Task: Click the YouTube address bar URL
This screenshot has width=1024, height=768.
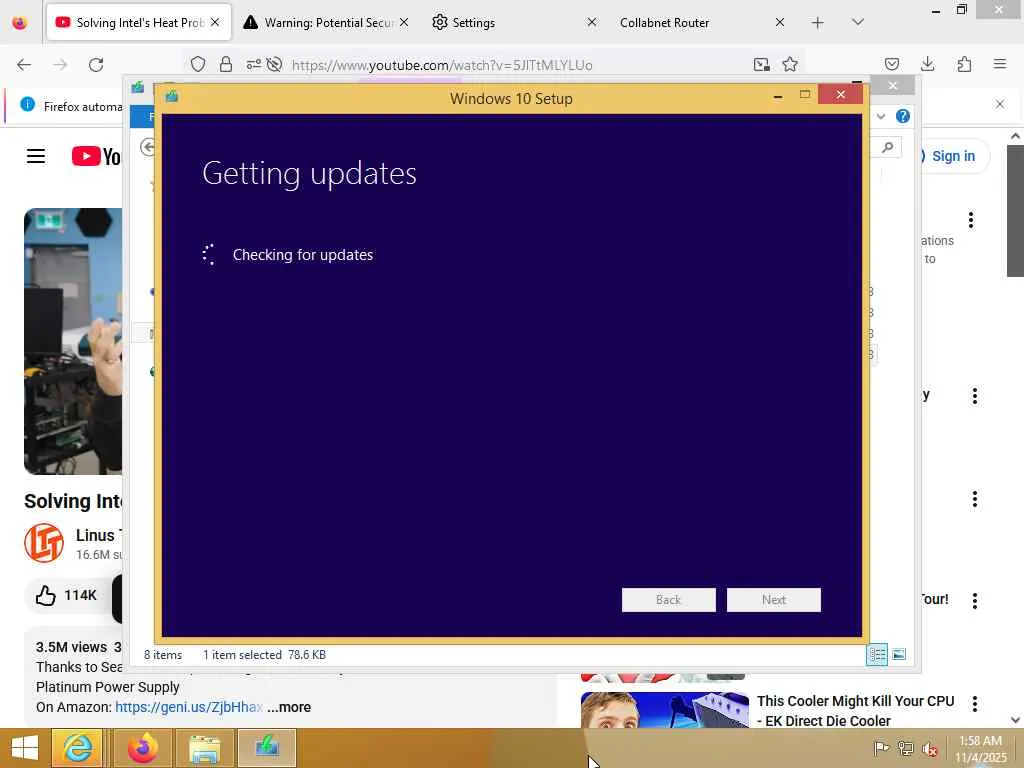Action: (442, 65)
